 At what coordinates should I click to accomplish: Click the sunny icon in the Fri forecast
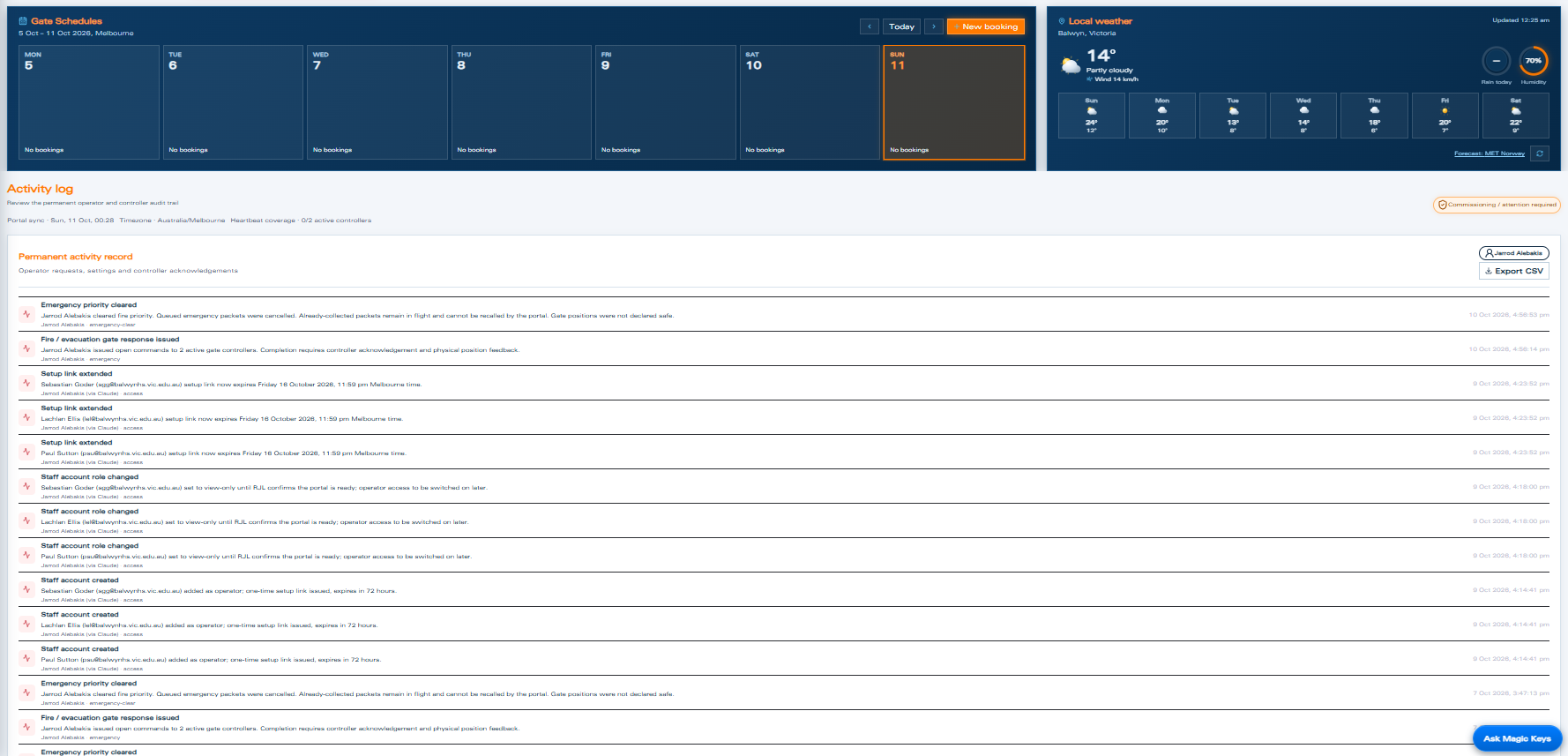(1445, 111)
